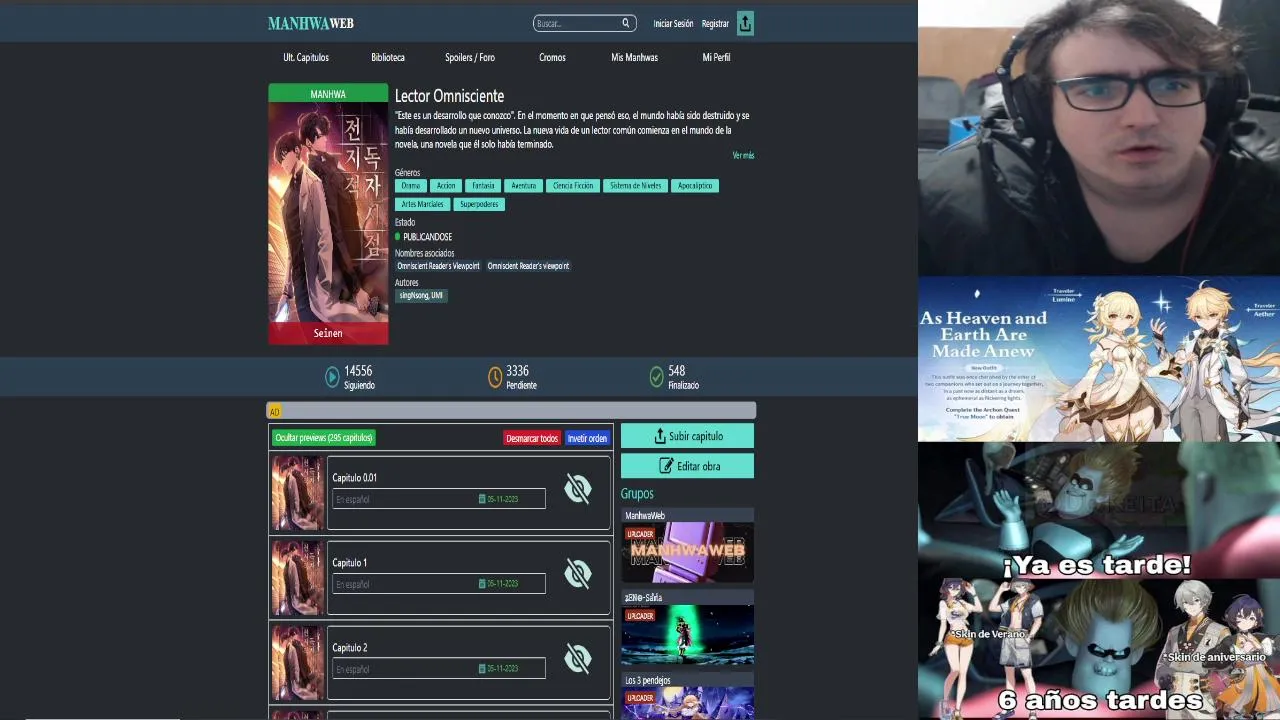The image size is (1280, 720).
Task: Open Capítulo 2 En español entry
Action: tap(439, 669)
